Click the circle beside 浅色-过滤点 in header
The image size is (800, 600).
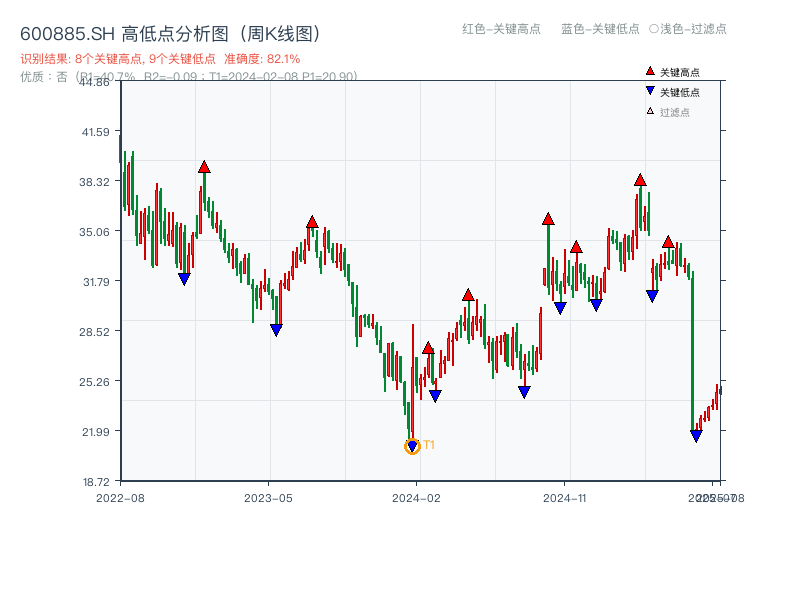653,29
